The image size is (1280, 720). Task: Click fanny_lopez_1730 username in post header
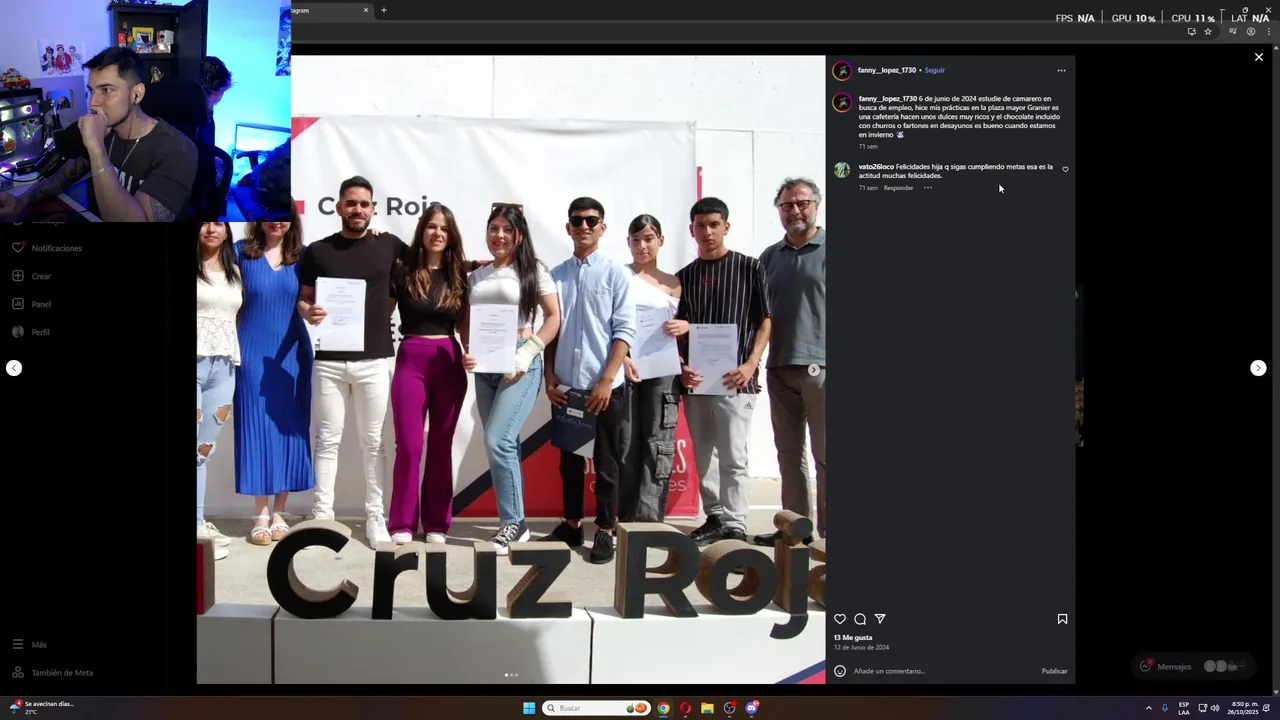(x=887, y=70)
